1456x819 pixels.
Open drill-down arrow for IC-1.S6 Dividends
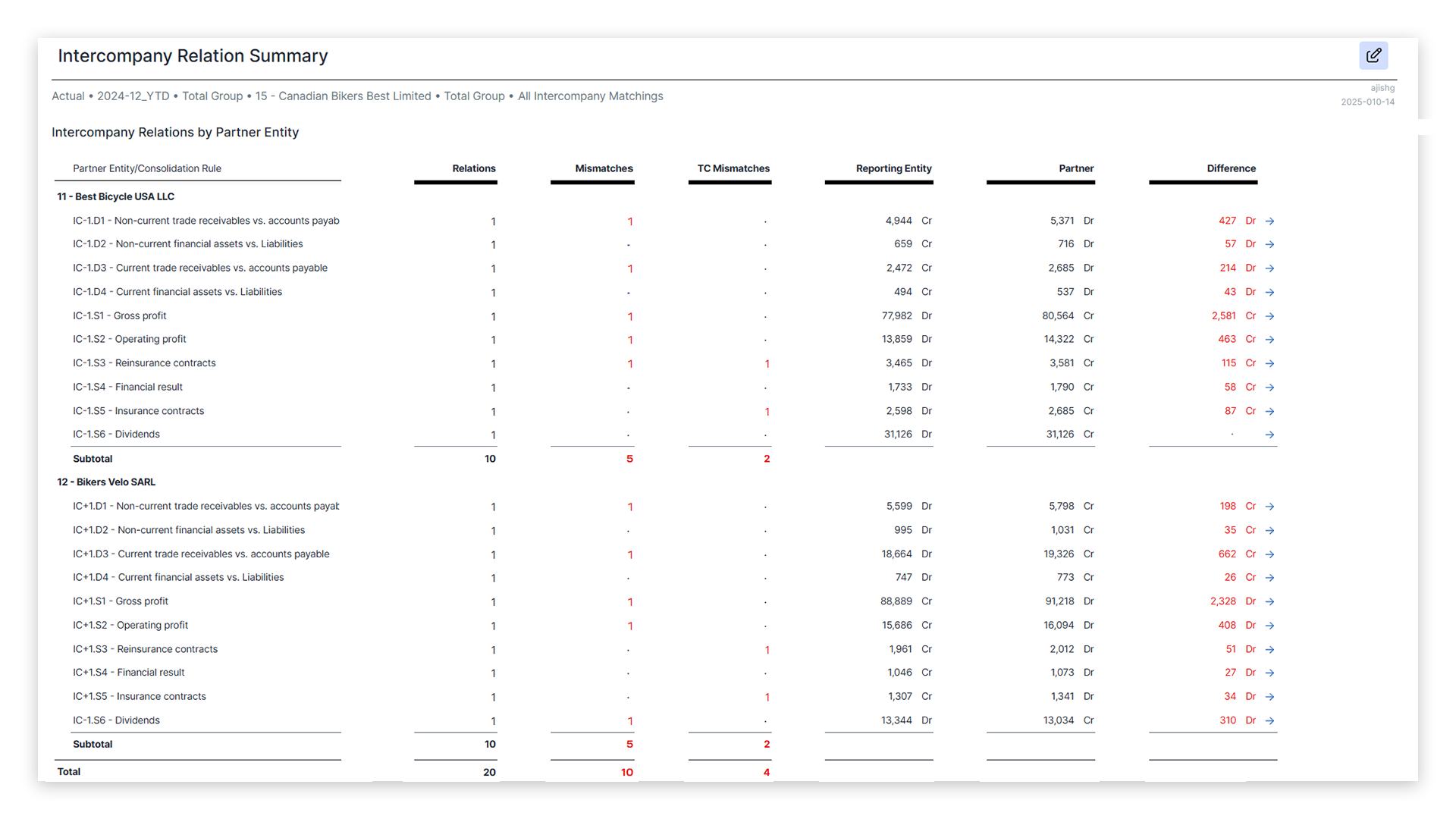click(1270, 435)
